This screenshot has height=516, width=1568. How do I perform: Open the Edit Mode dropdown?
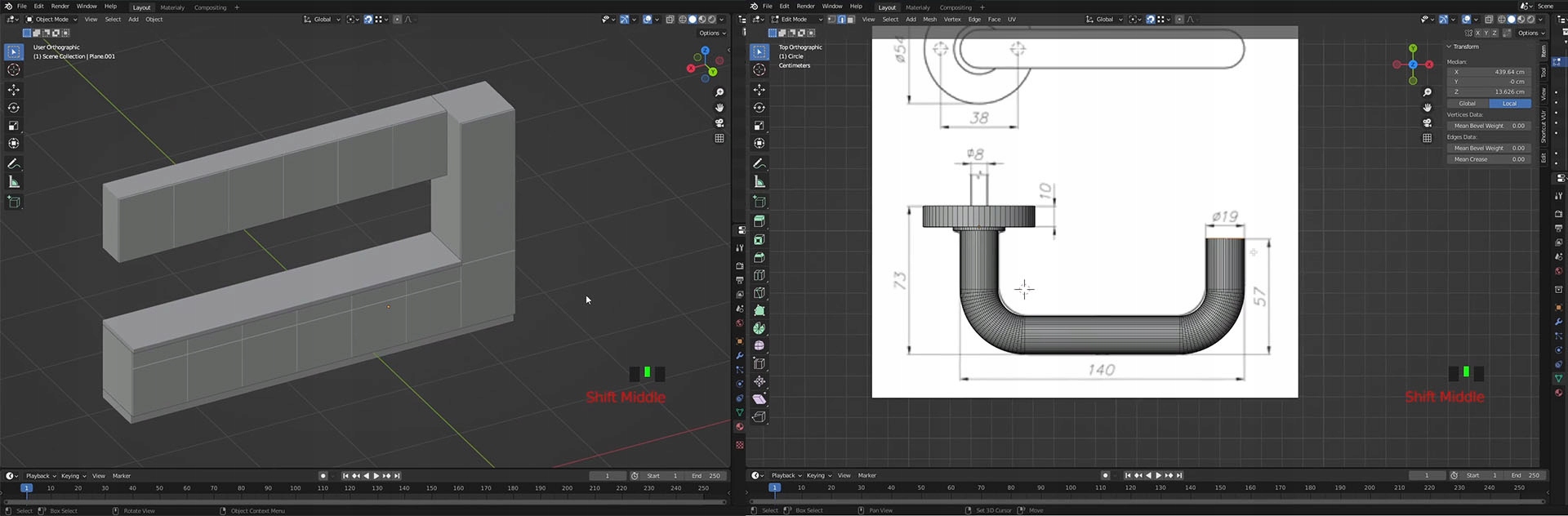pos(796,20)
